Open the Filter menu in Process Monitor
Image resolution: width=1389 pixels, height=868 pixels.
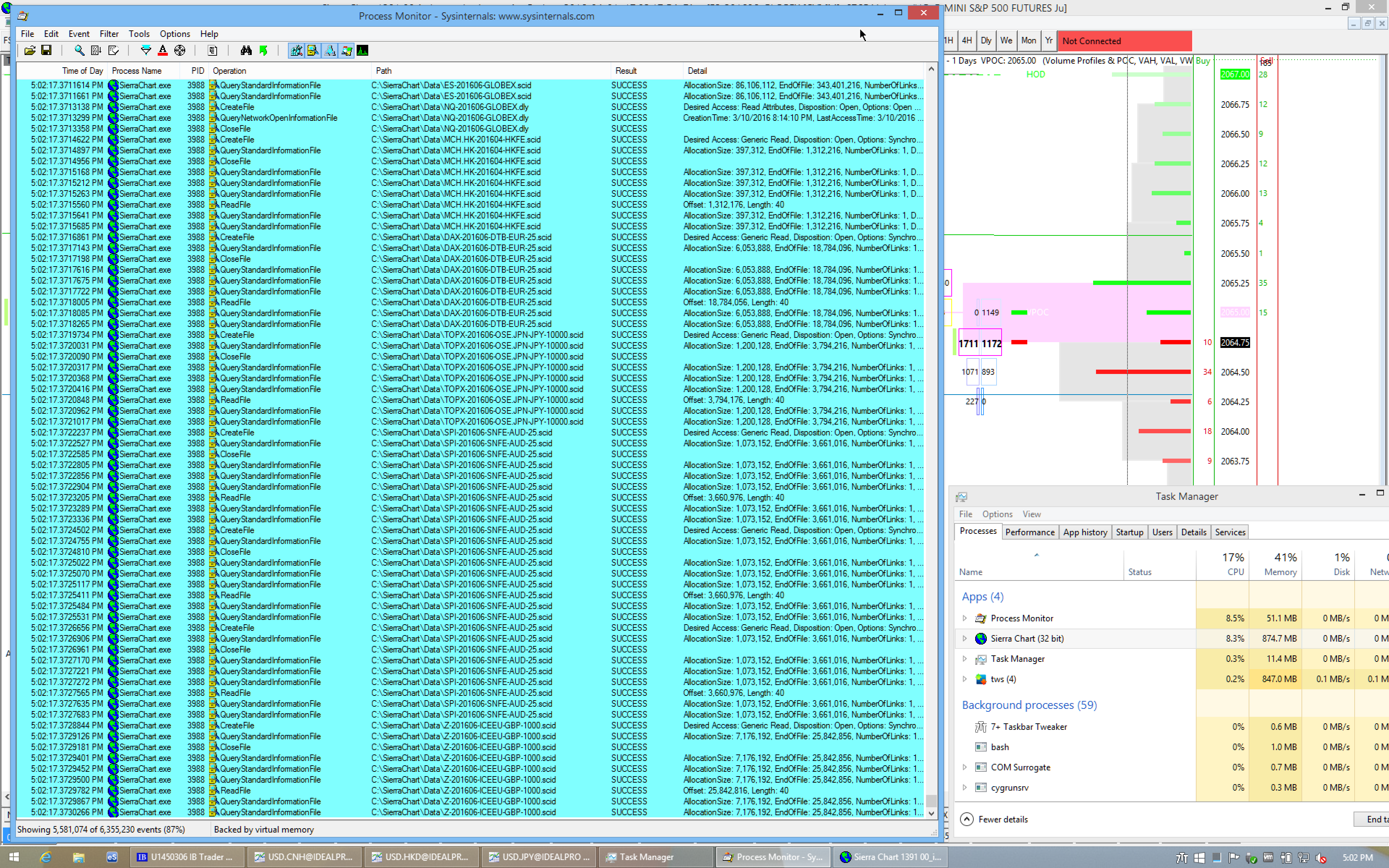click(x=109, y=34)
